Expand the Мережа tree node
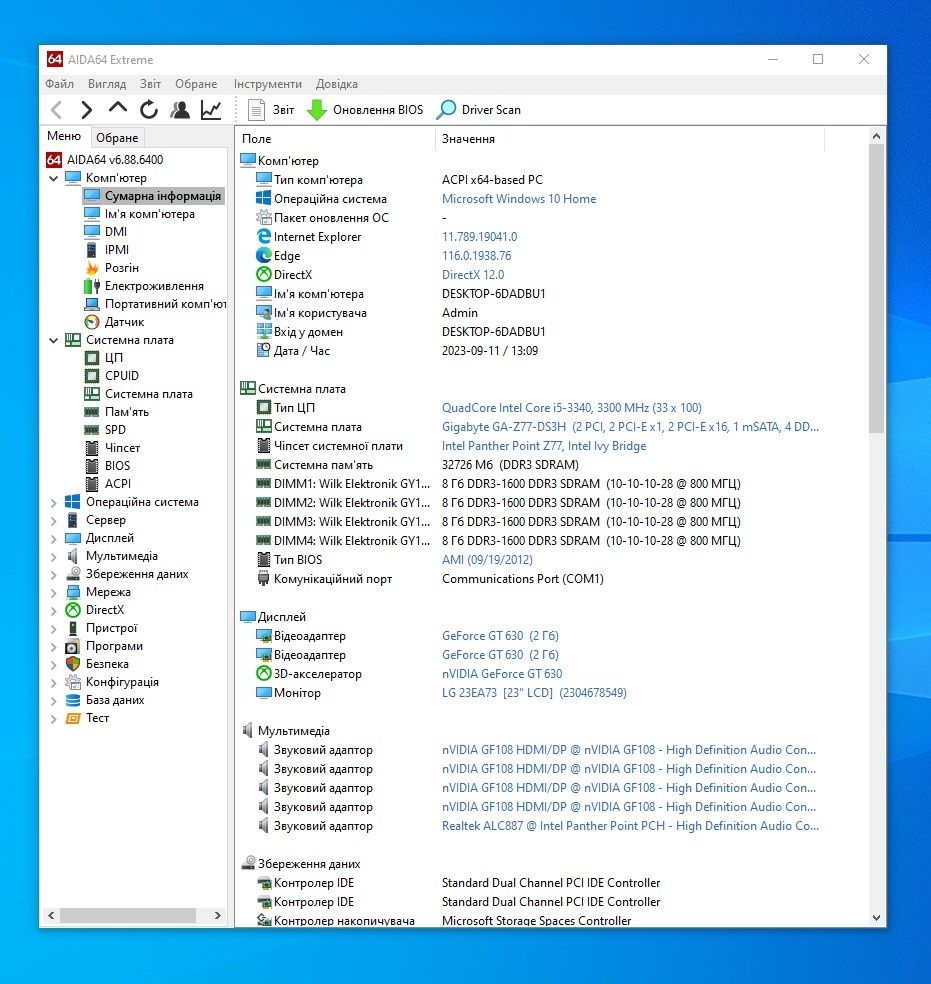The height and width of the screenshot is (984, 931). click(x=54, y=592)
